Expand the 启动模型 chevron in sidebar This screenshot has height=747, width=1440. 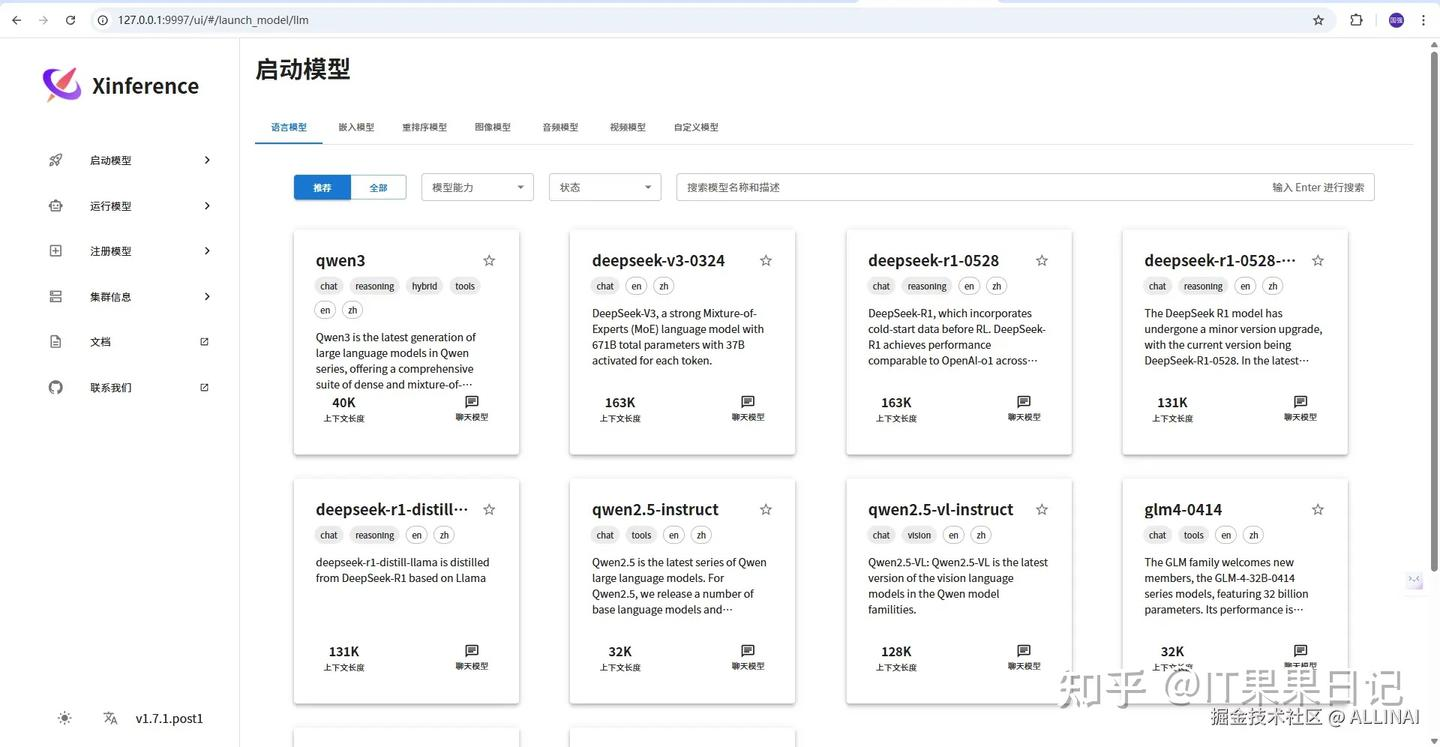click(207, 160)
